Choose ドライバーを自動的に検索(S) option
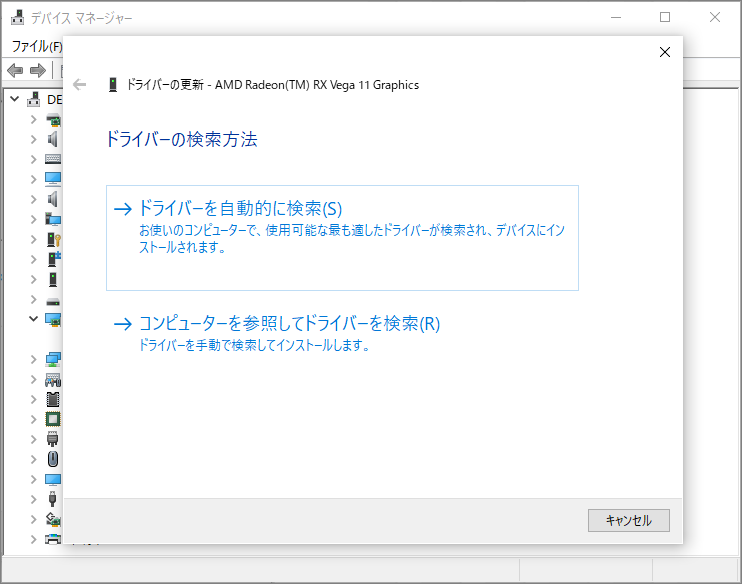The image size is (742, 584). (342, 238)
